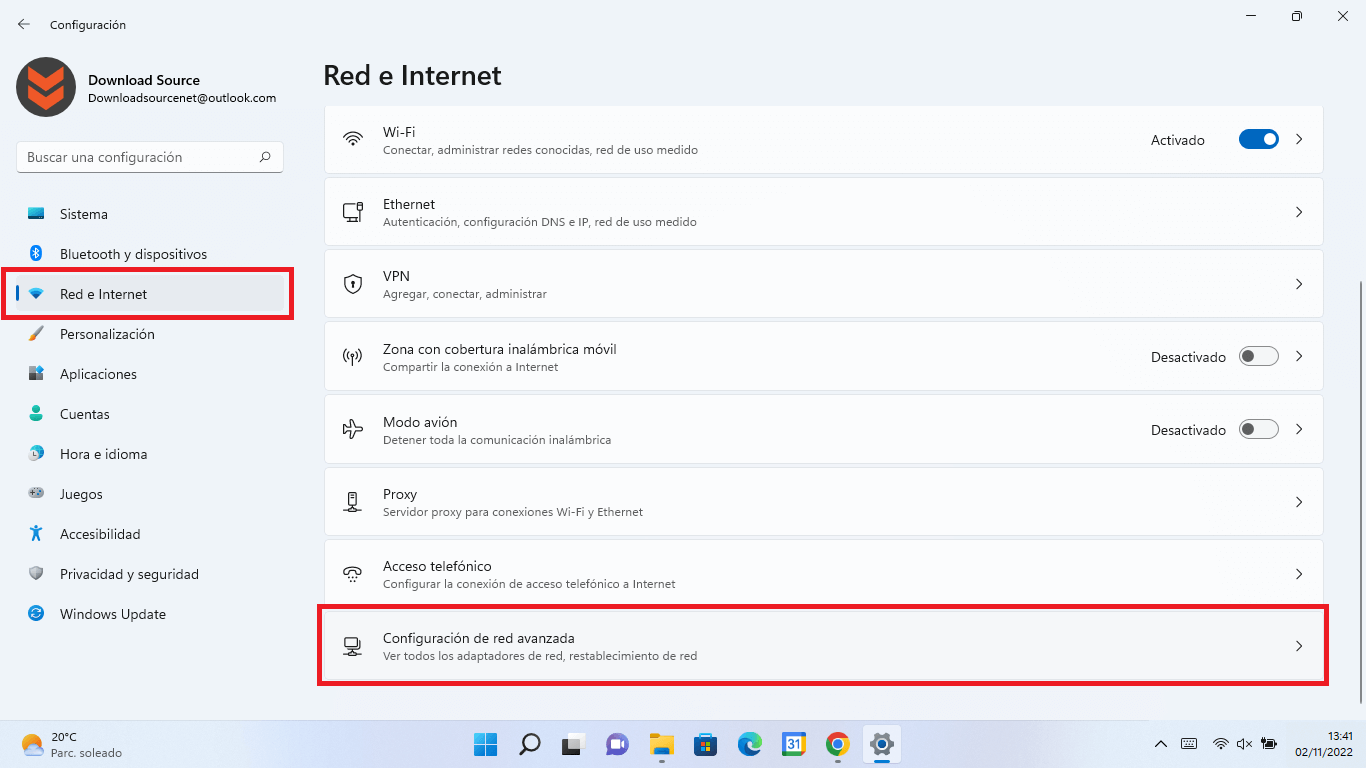1366x768 pixels.
Task: Expand the mobile hotspot row chevron
Action: tap(1299, 357)
